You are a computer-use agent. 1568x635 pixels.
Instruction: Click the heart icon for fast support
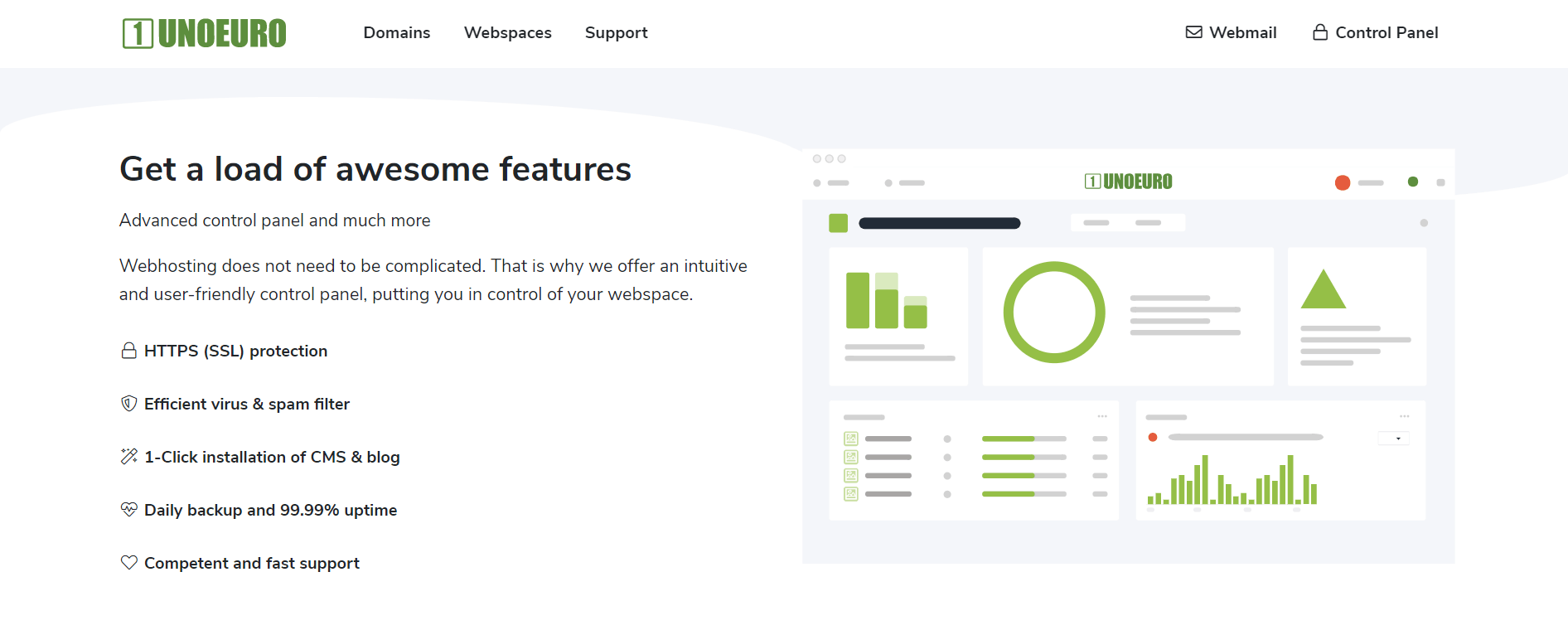coord(128,562)
